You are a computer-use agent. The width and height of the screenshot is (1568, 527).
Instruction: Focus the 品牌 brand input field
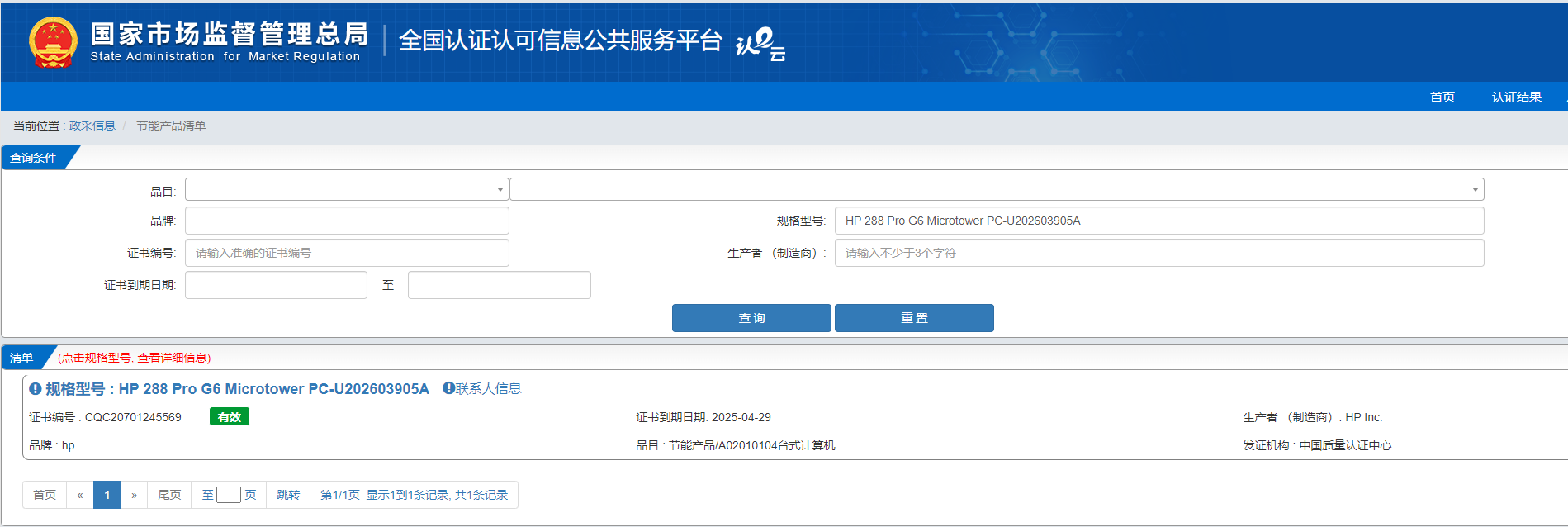(347, 221)
